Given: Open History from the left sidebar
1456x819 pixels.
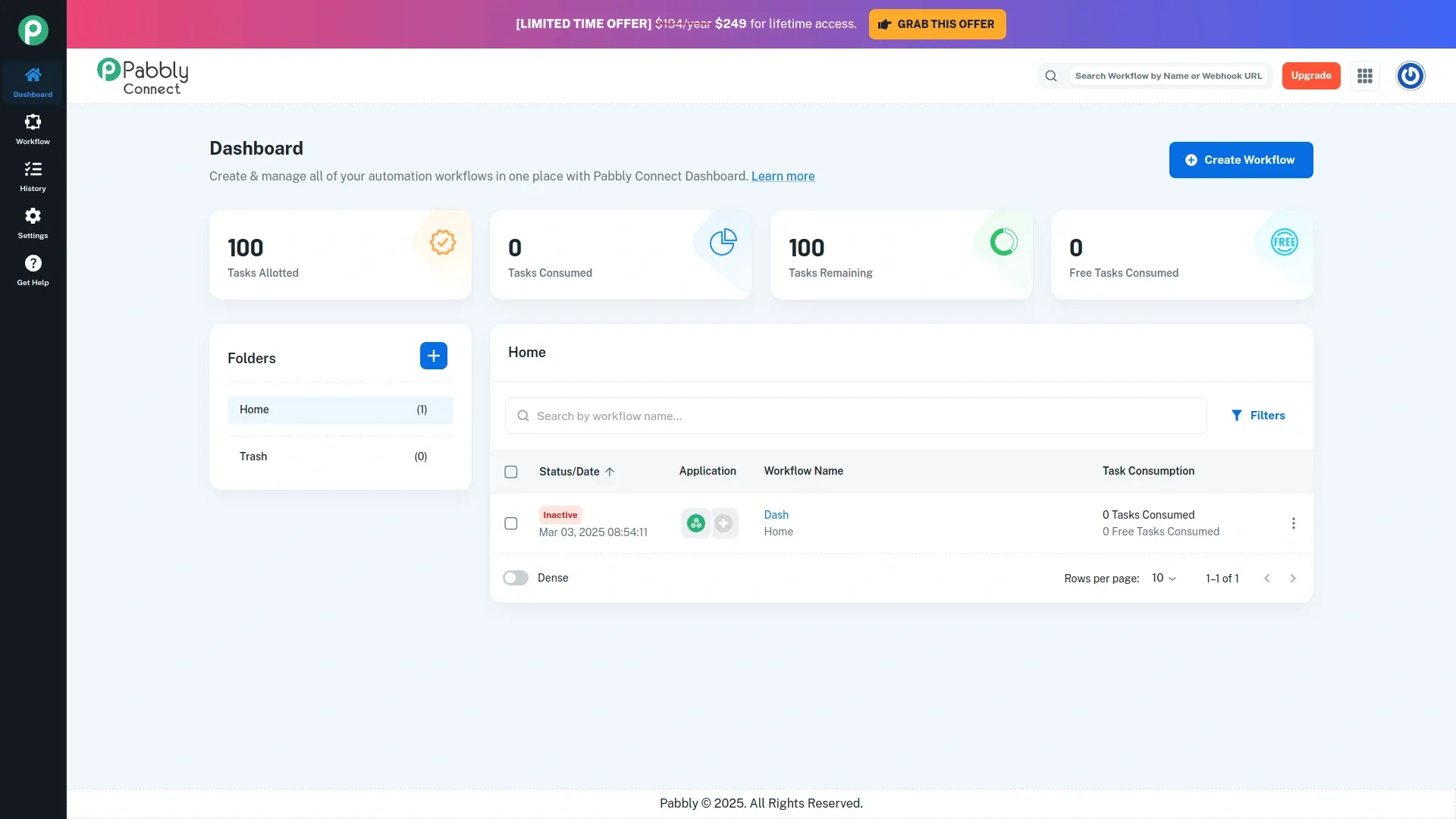Looking at the screenshot, I should 33,175.
